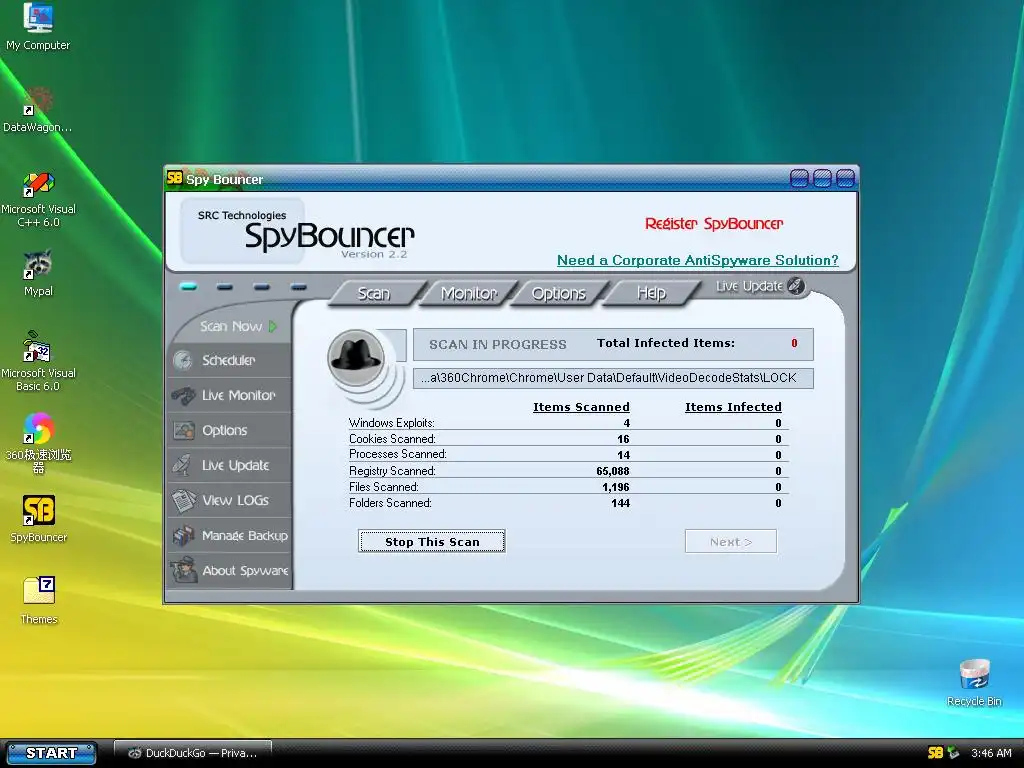
Task: Click the Items Infected column header
Action: point(733,407)
